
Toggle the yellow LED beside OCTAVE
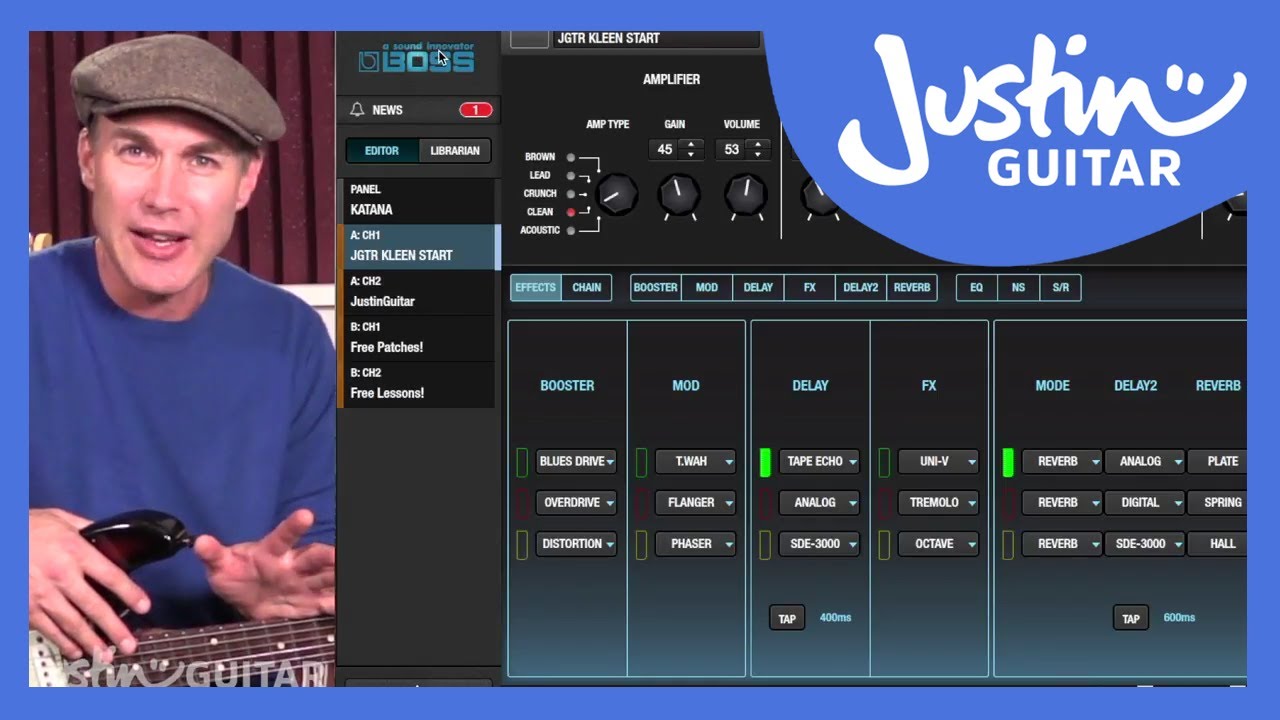(884, 544)
